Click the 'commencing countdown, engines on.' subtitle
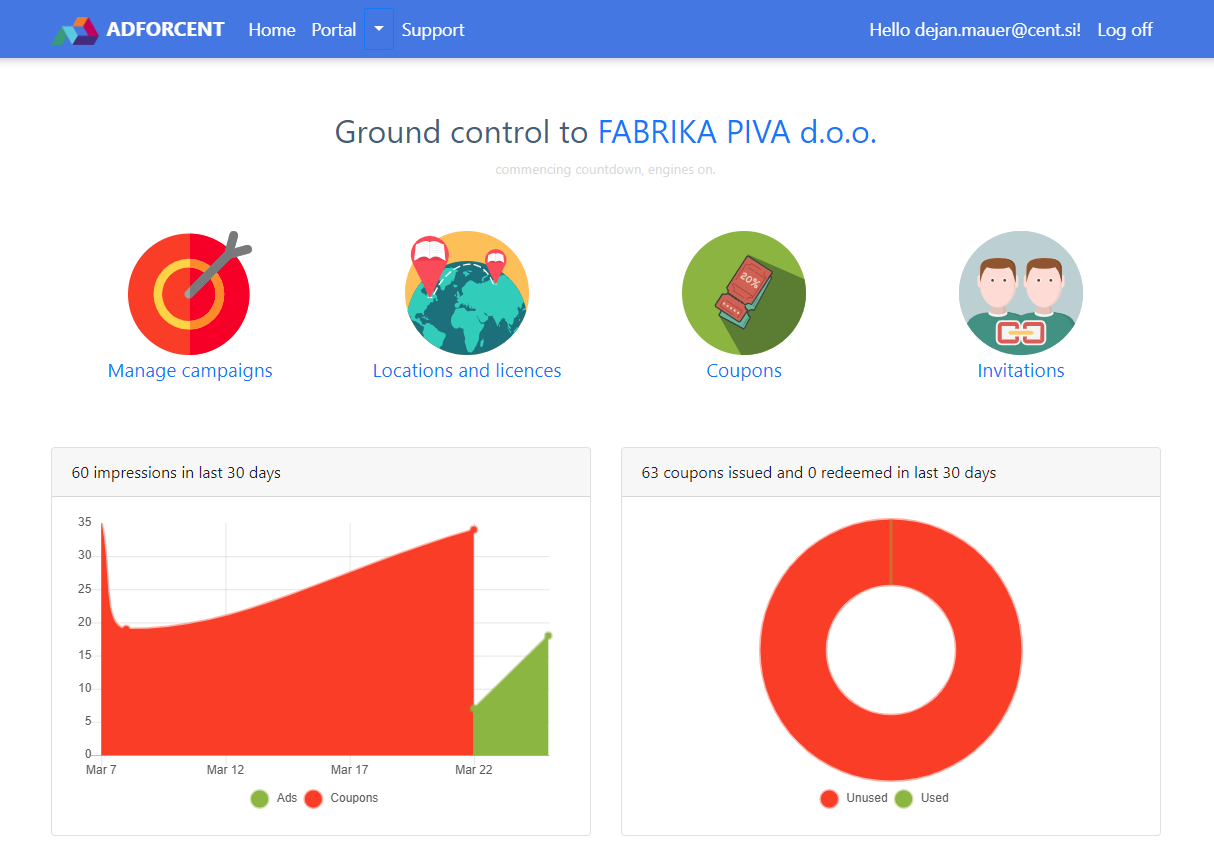Screen dimensions: 1214x867 (x=606, y=170)
